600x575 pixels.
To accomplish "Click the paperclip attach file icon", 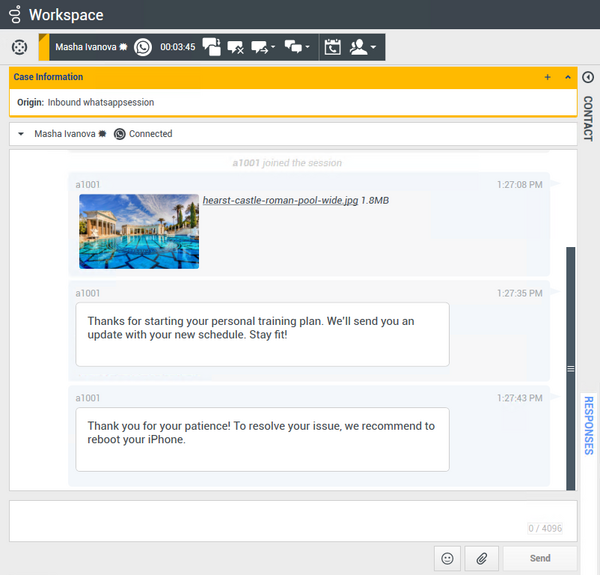I will click(481, 558).
